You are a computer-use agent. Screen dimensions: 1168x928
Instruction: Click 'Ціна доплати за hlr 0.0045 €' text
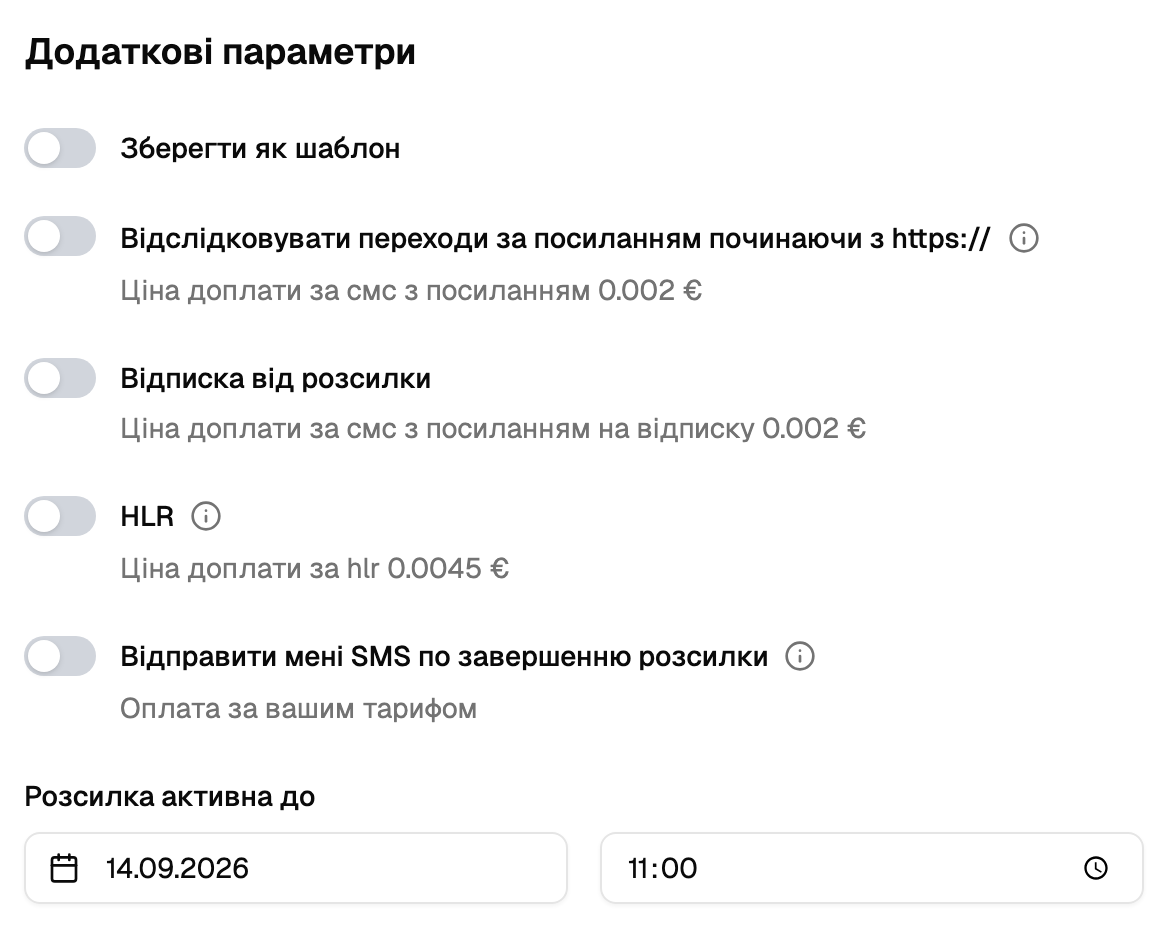(314, 568)
